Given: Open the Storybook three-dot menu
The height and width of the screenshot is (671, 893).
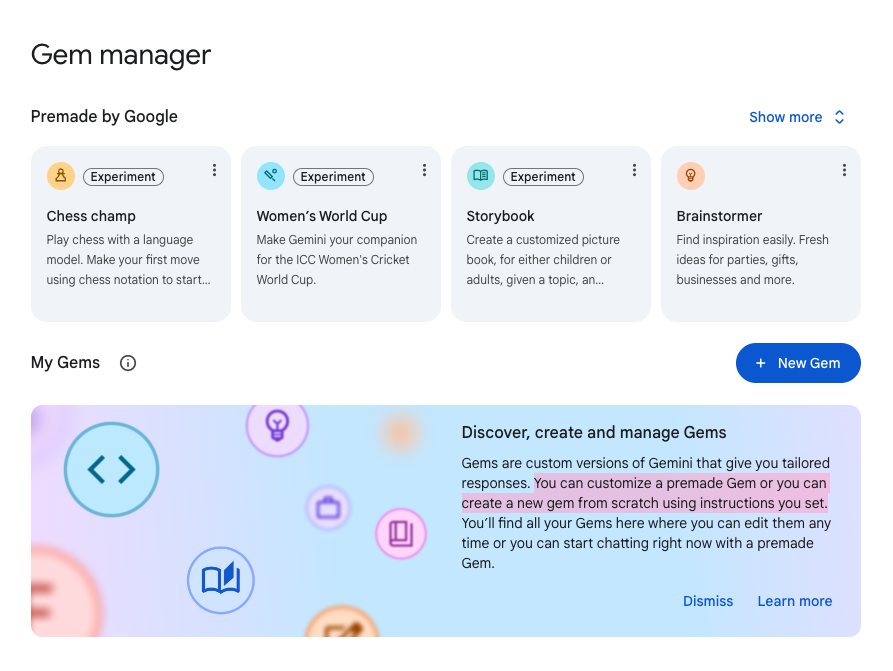Looking at the screenshot, I should click(634, 170).
